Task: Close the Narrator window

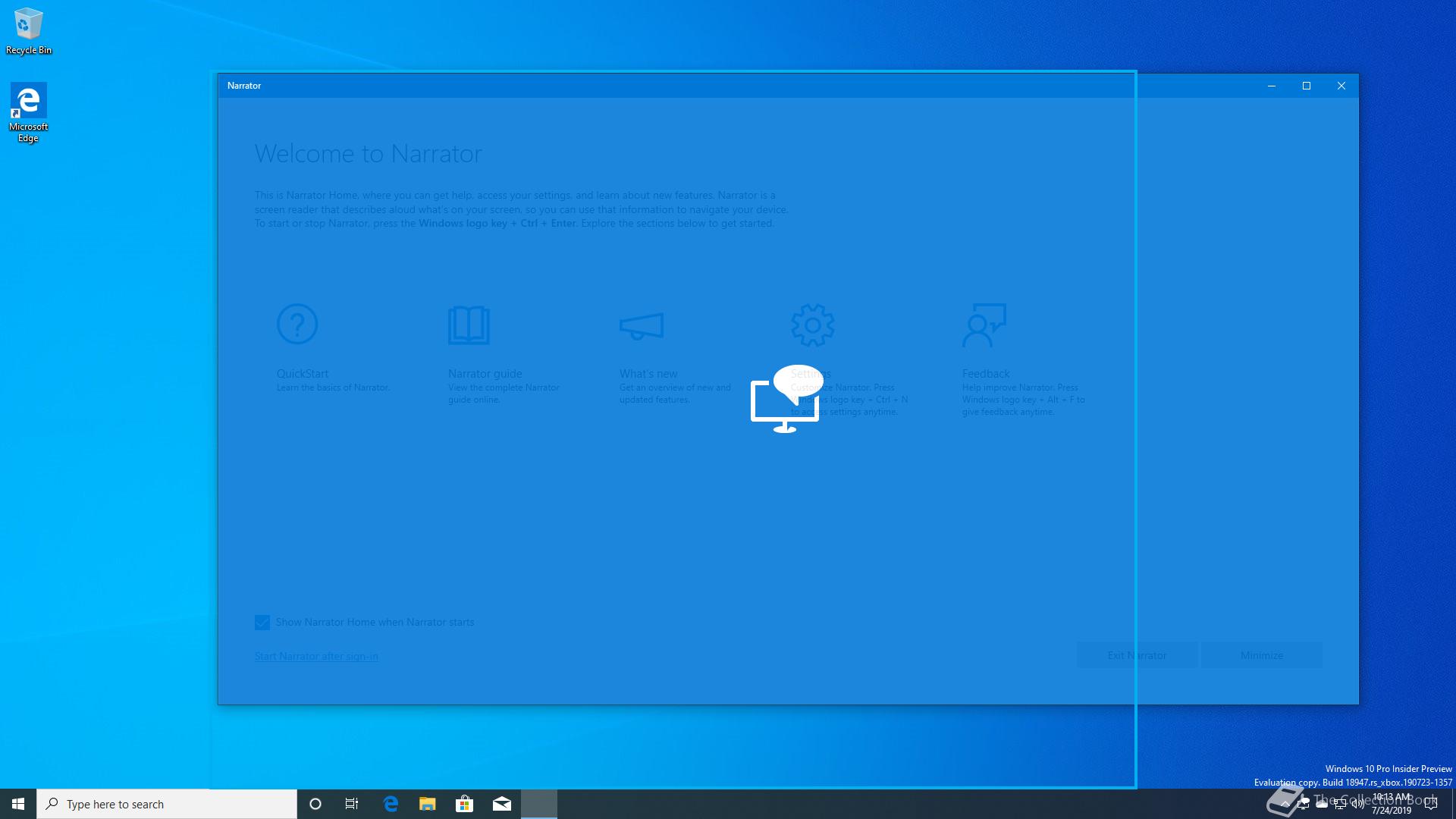Action: click(1341, 86)
